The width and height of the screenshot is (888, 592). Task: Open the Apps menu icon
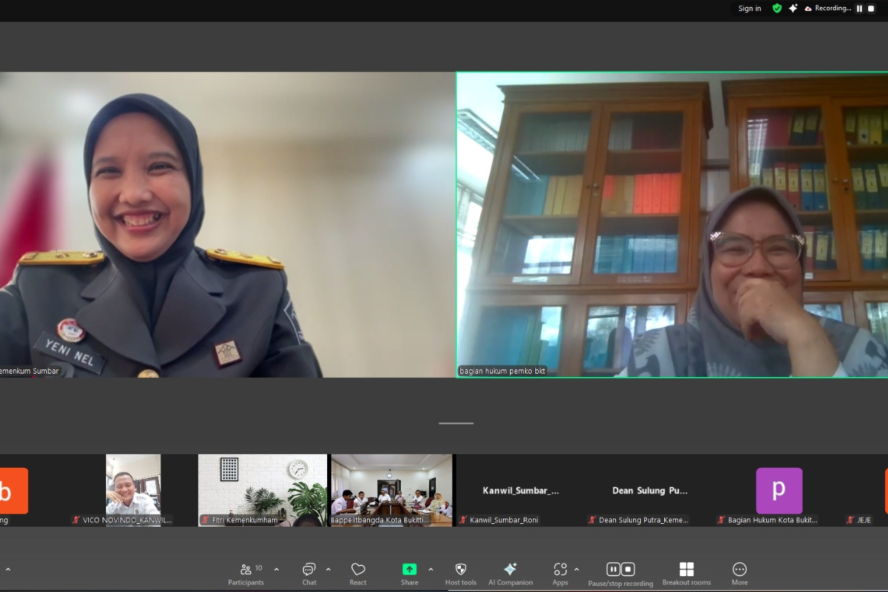click(560, 570)
